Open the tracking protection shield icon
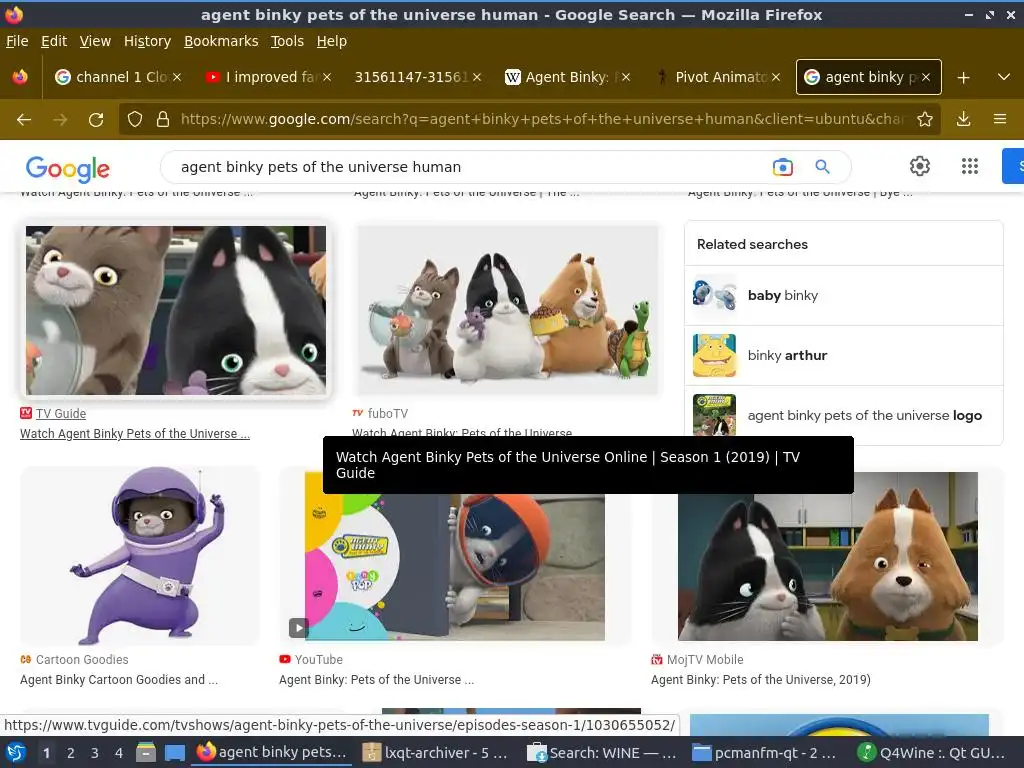 click(x=135, y=119)
